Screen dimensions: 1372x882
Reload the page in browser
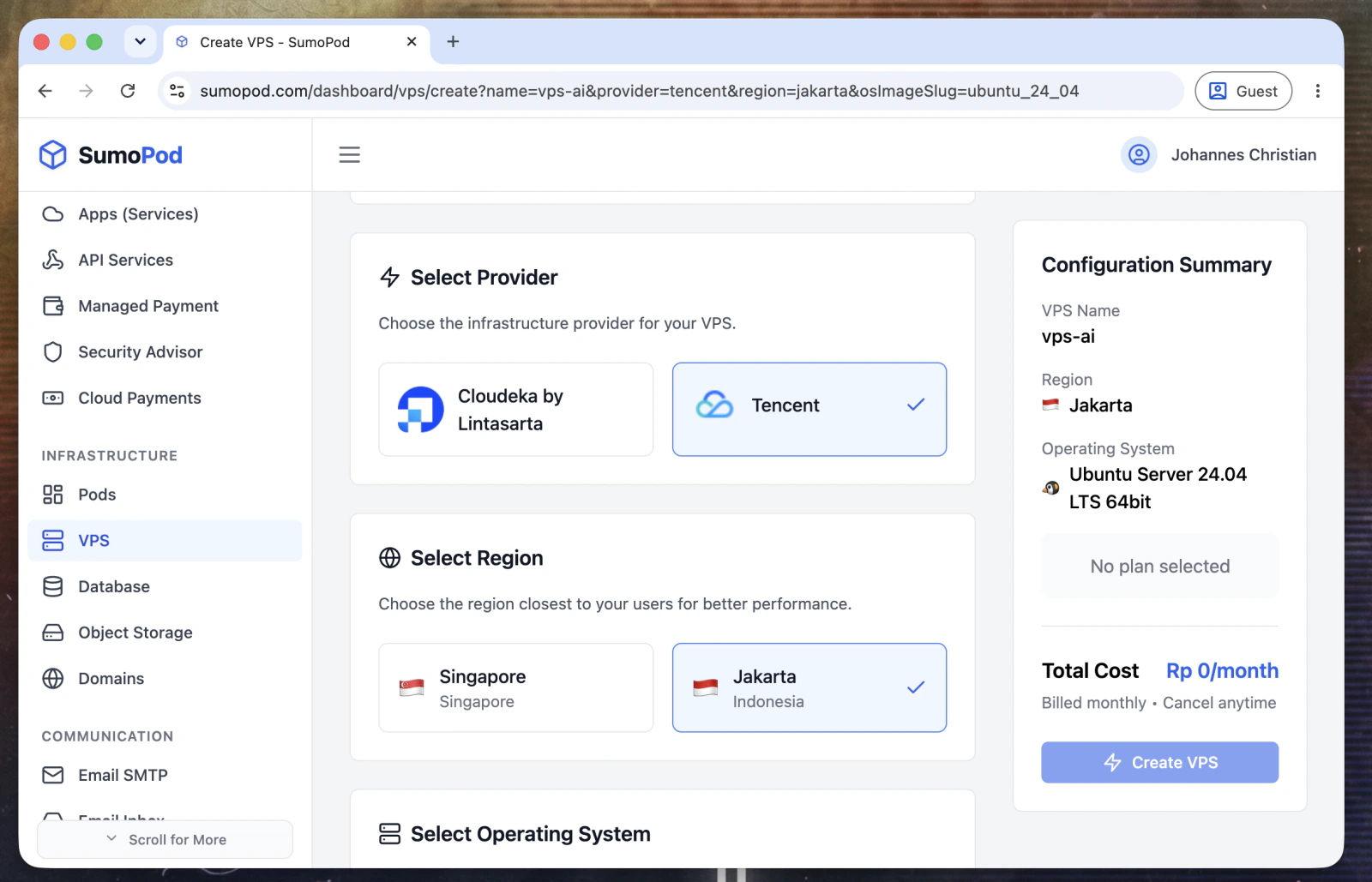(128, 91)
